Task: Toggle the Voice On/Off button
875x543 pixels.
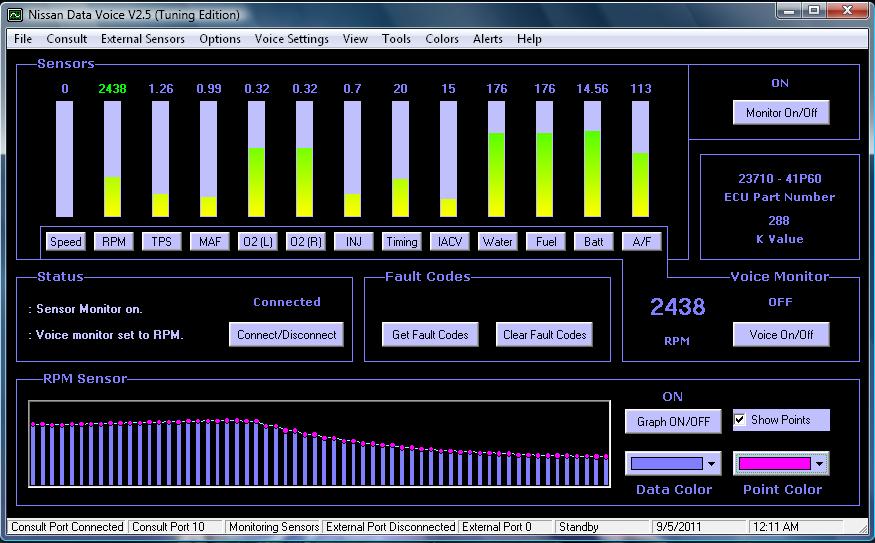Action: 781,334
